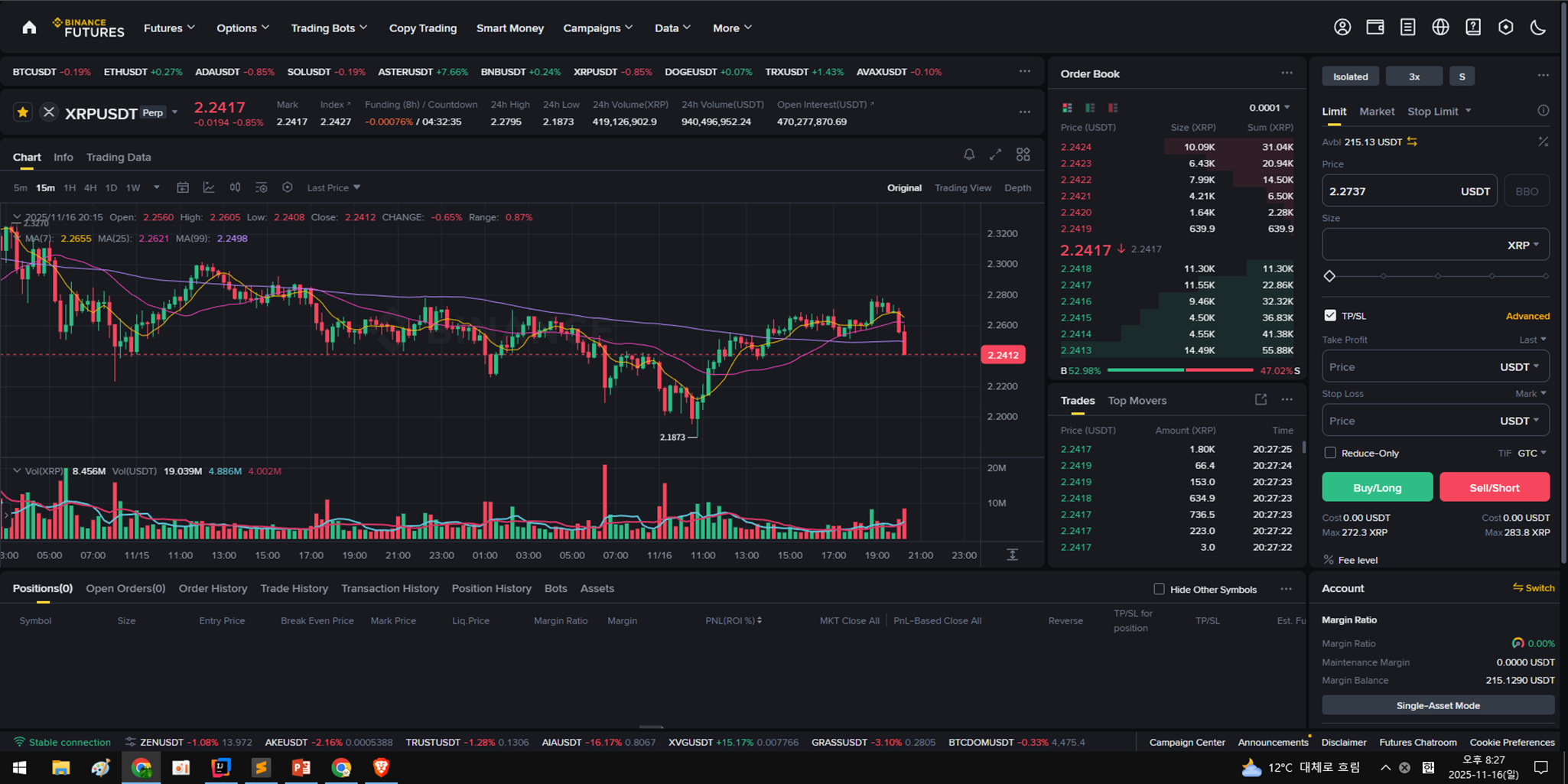
Task: Open PowerPoint from the taskbar
Action: coord(301,767)
